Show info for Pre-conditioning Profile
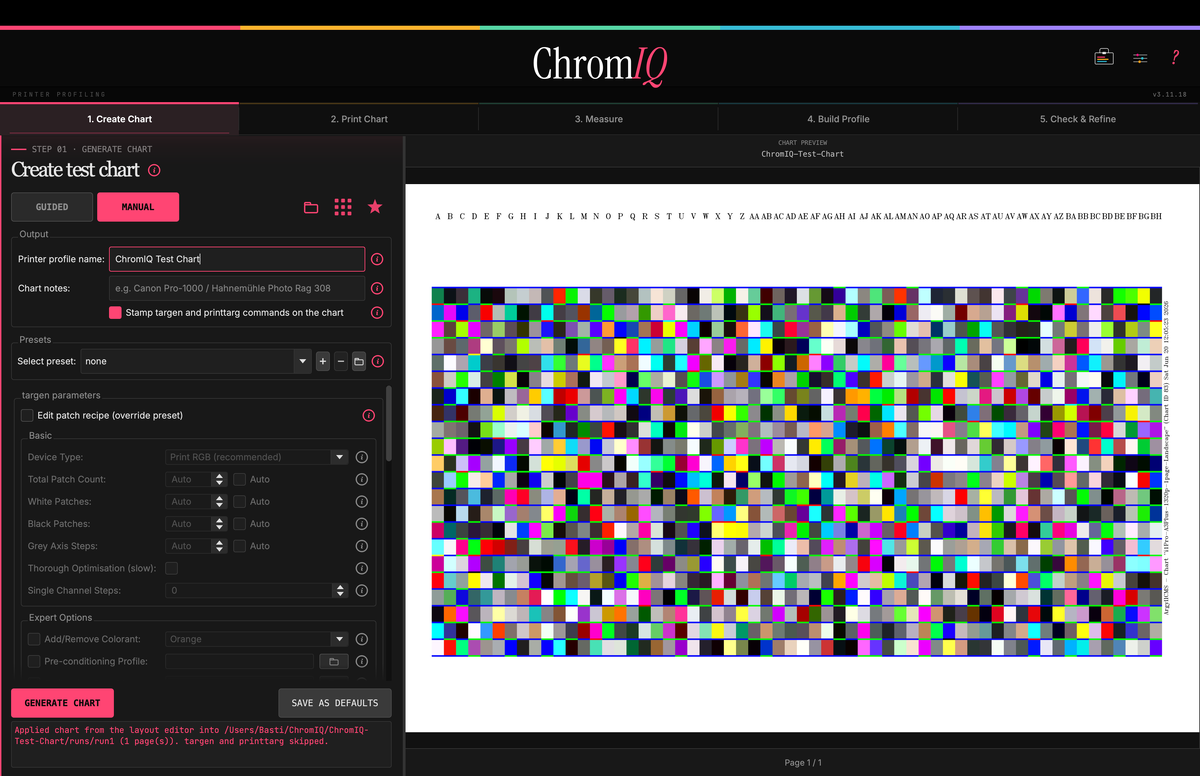Image resolution: width=1200 pixels, height=776 pixels. pyautogui.click(x=362, y=661)
